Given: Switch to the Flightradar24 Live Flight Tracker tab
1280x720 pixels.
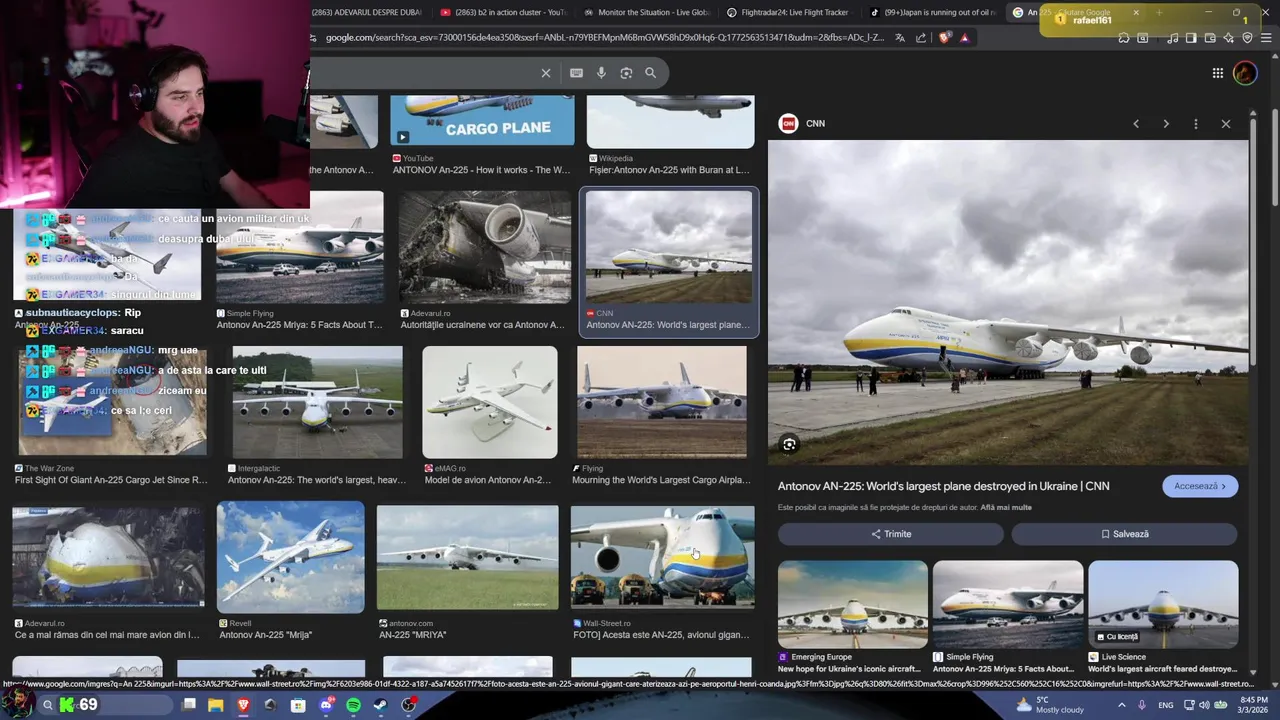Looking at the screenshot, I should (788, 12).
